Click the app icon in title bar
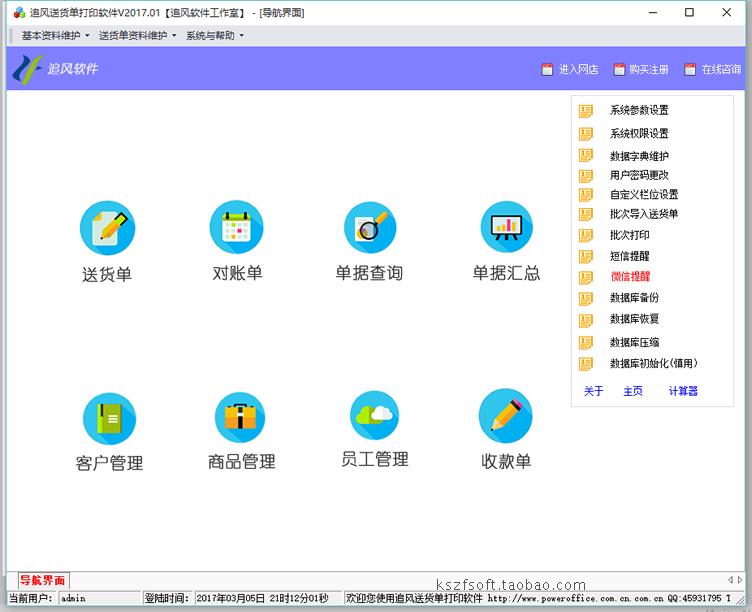This screenshot has width=752, height=612. [19, 12]
